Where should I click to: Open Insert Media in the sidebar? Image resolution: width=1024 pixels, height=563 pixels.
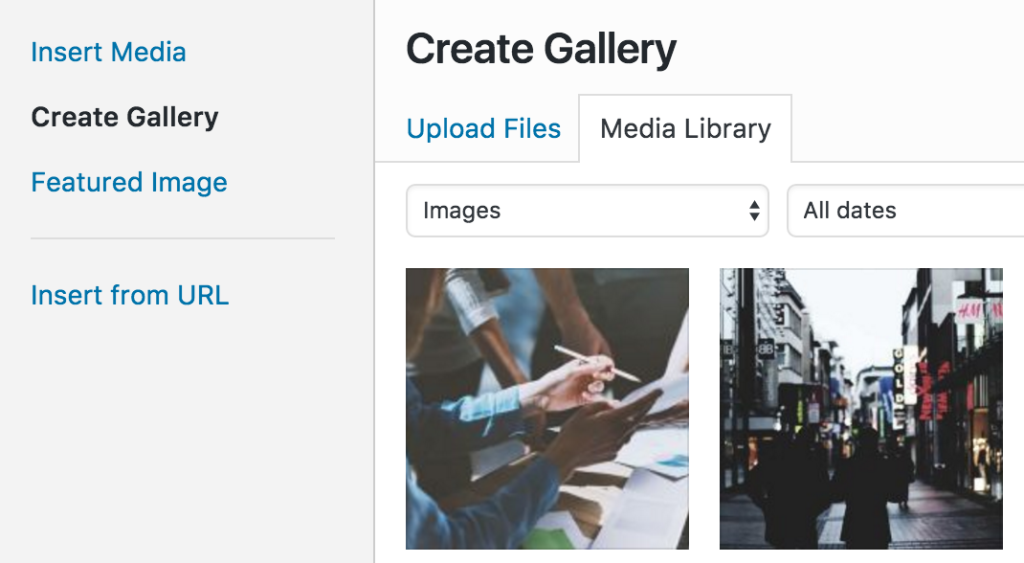(x=108, y=52)
